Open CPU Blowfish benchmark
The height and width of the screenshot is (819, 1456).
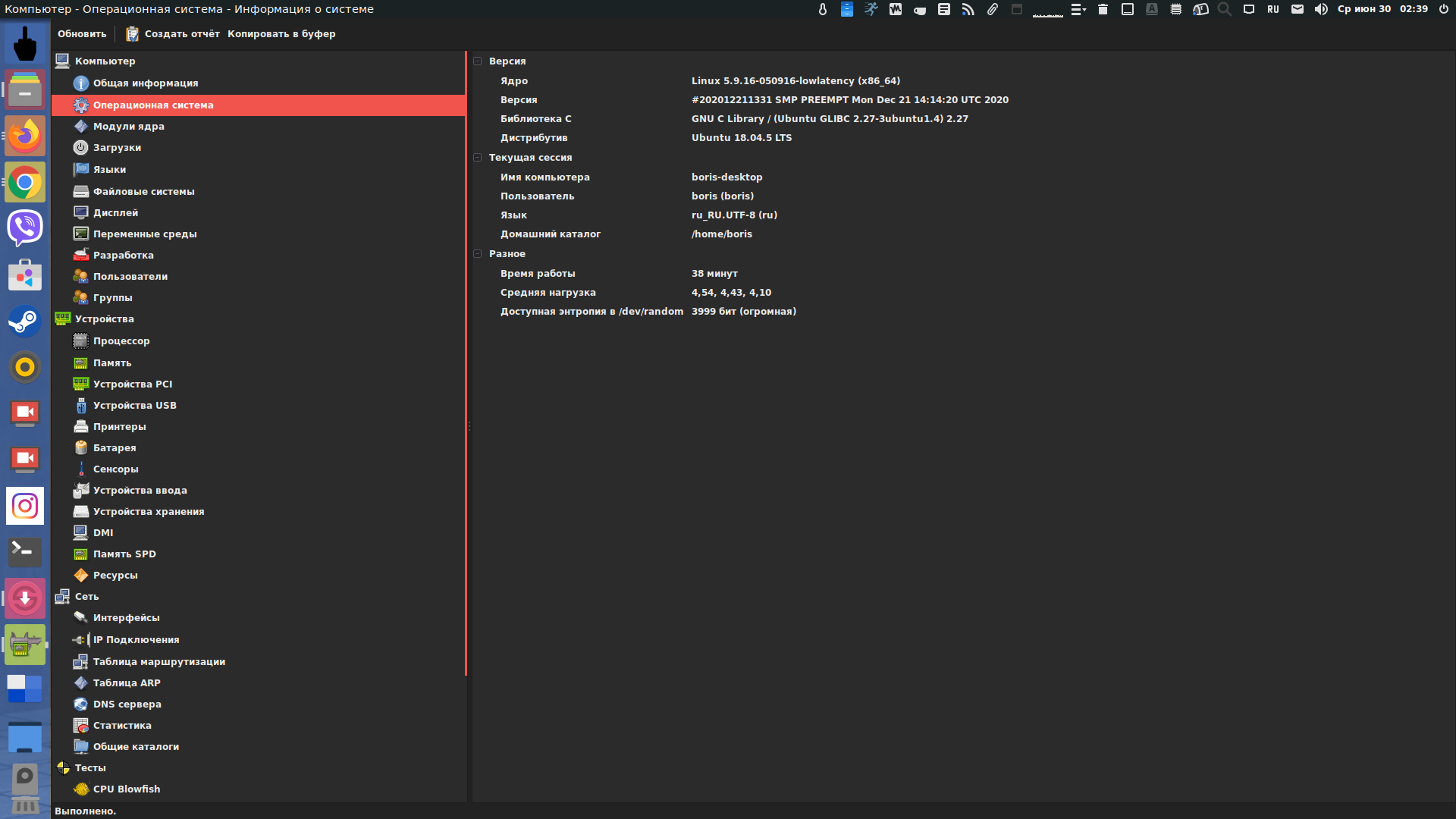[x=126, y=789]
